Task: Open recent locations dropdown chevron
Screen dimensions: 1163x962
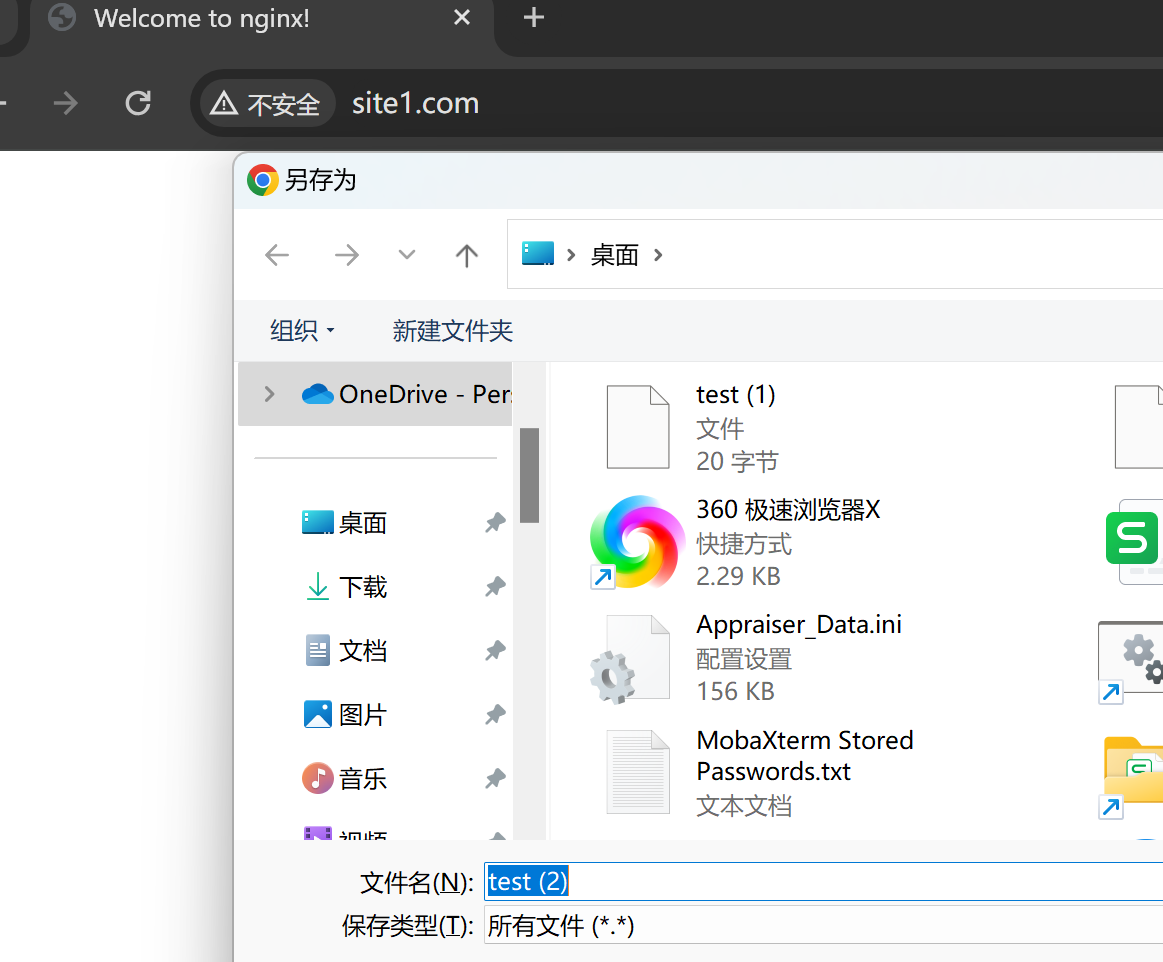Action: pyautogui.click(x=406, y=256)
